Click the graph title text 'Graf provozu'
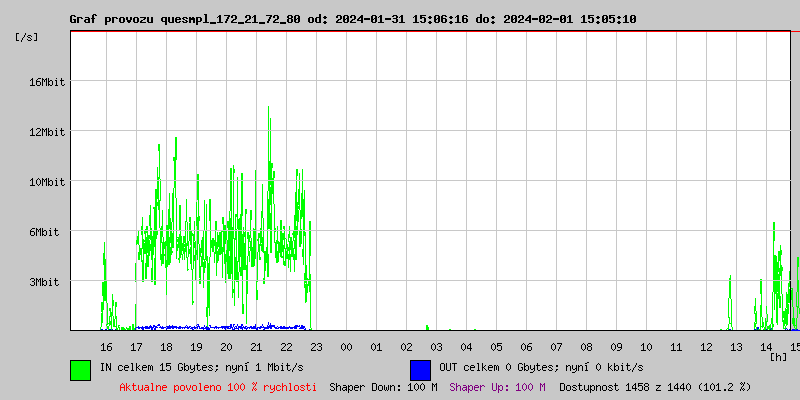Viewport: 800px width, 400px height. tap(112, 19)
